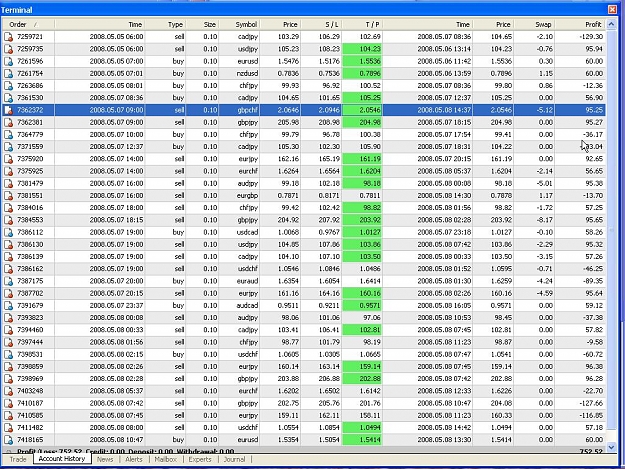625x469 pixels.
Task: Click the icon beside order 7386130
Action: click(x=9, y=245)
